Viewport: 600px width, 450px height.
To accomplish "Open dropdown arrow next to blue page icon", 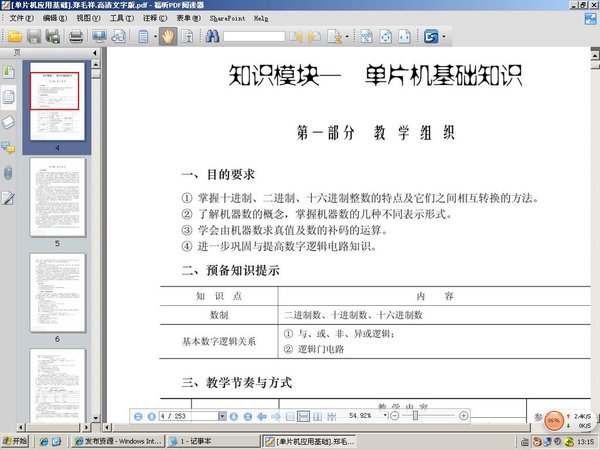I will coord(155,37).
